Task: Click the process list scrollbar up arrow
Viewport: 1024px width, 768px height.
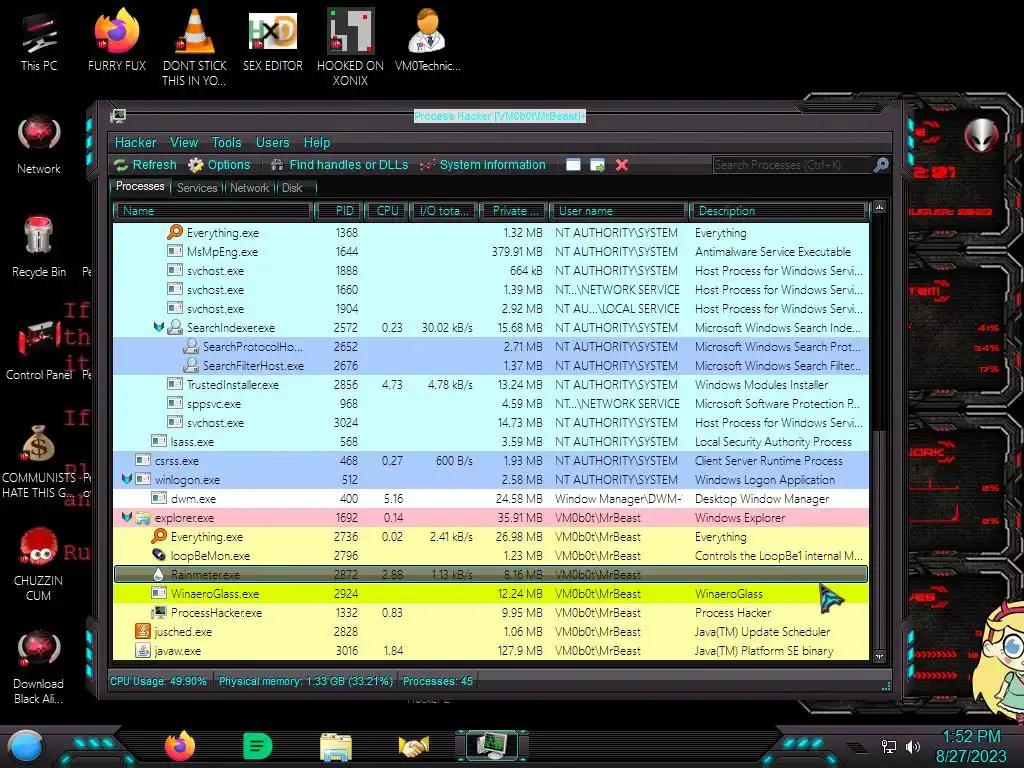Action: click(880, 207)
